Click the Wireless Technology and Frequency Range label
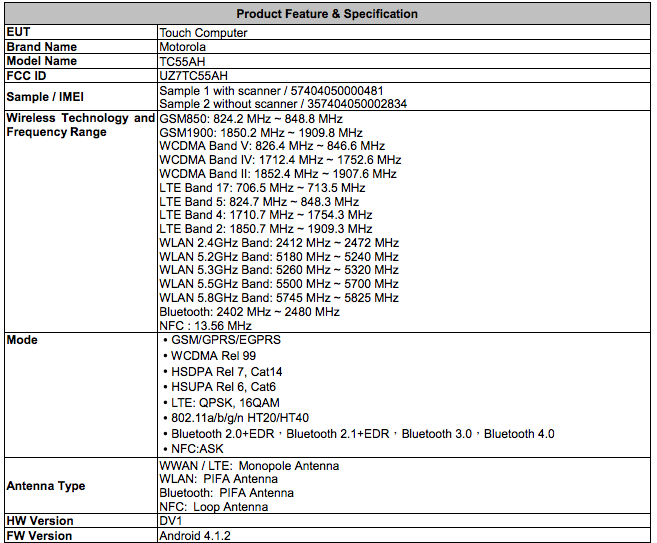The height and width of the screenshot is (543, 657). [x=80, y=125]
